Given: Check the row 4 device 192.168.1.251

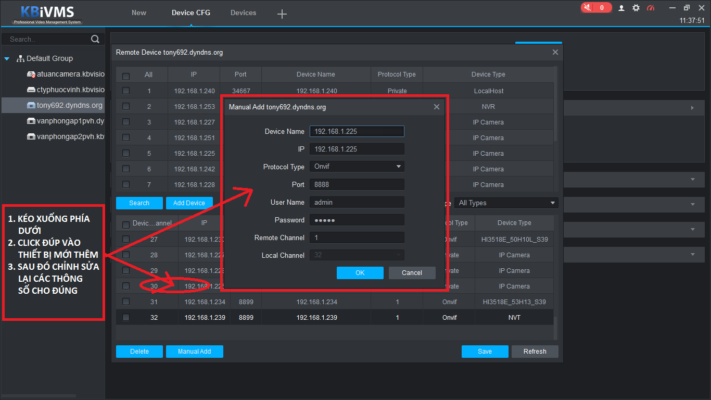Looking at the screenshot, I should 126,137.
